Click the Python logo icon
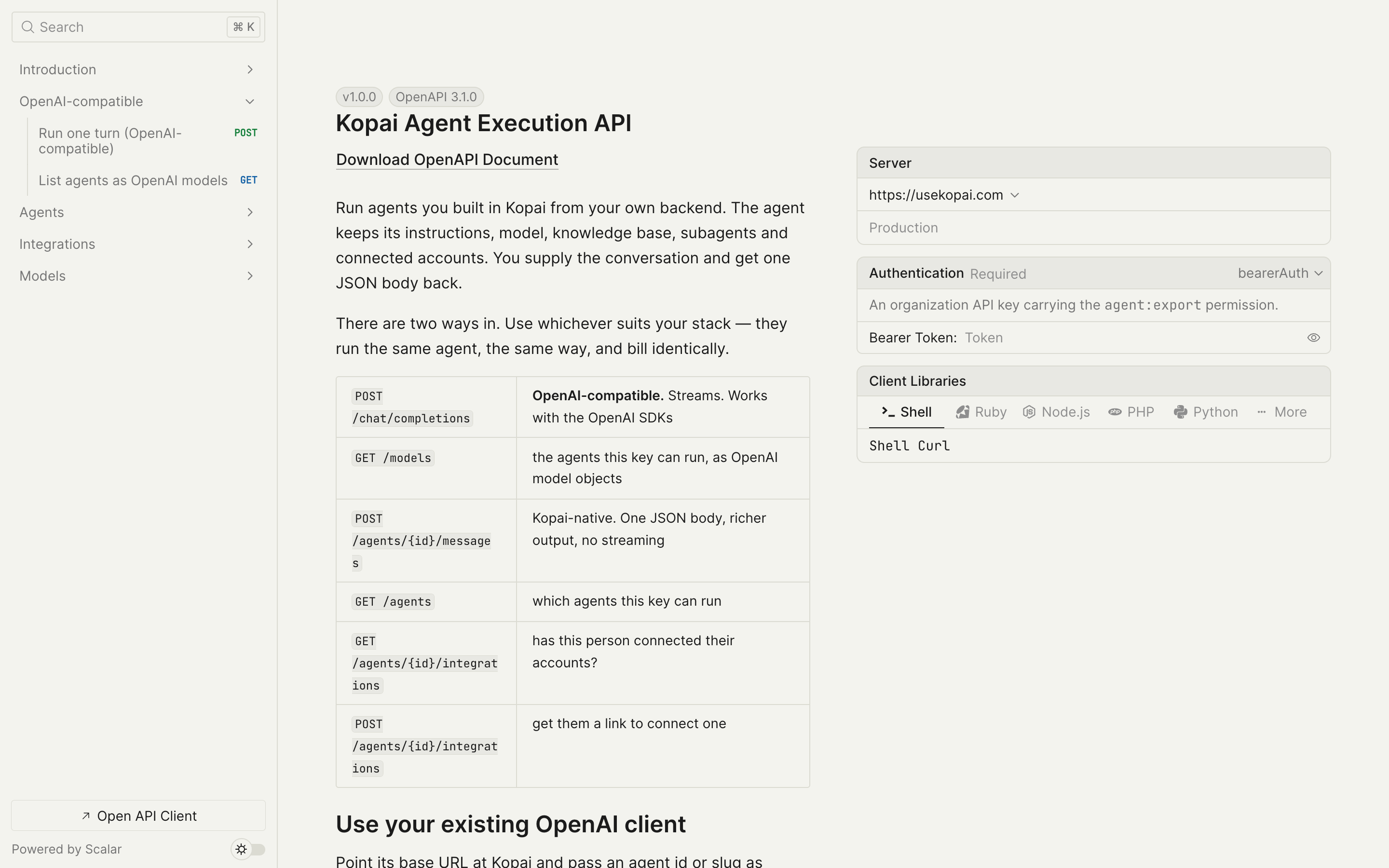Viewport: 1389px width, 868px height. pos(1180,412)
